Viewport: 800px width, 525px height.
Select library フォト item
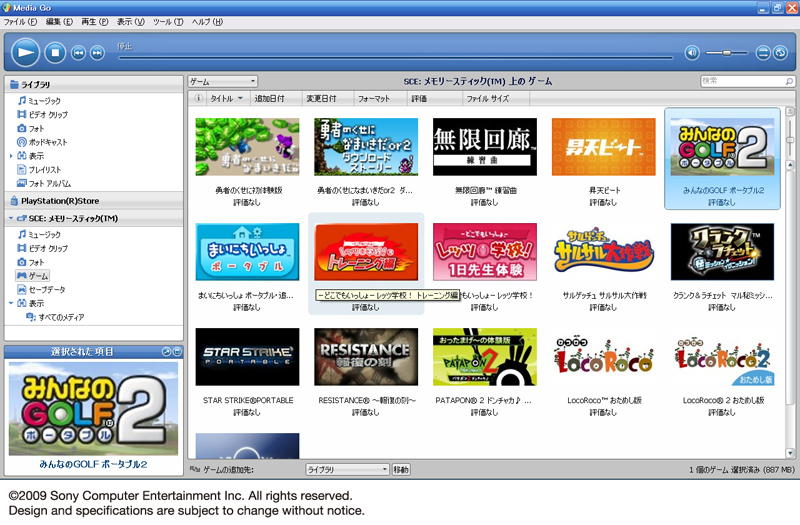click(31, 129)
